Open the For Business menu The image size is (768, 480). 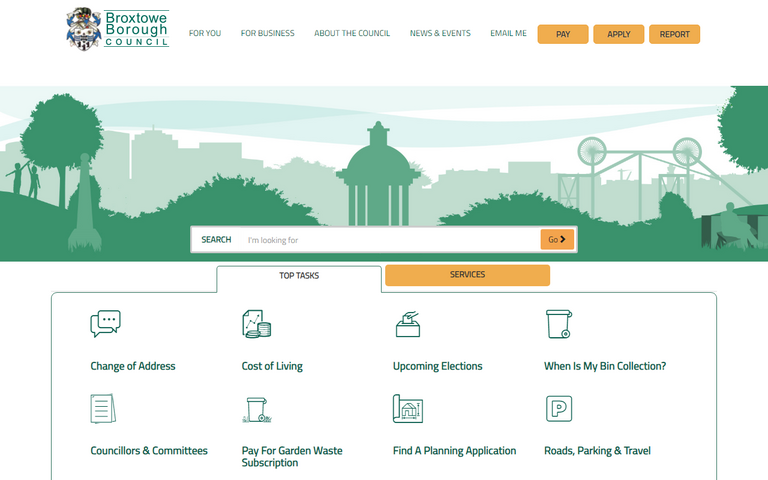tap(267, 34)
